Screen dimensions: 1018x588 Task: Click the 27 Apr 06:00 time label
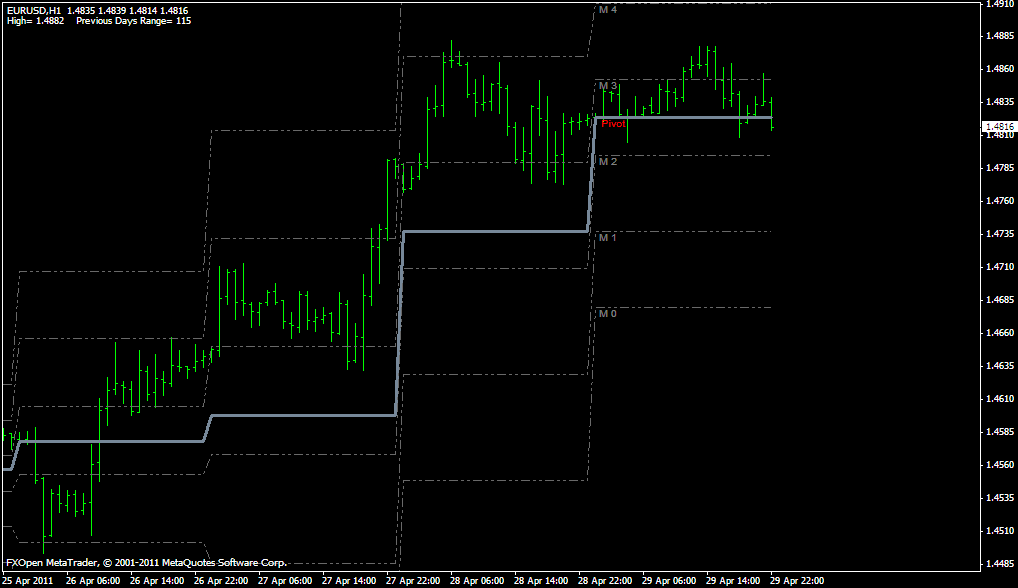click(285, 581)
